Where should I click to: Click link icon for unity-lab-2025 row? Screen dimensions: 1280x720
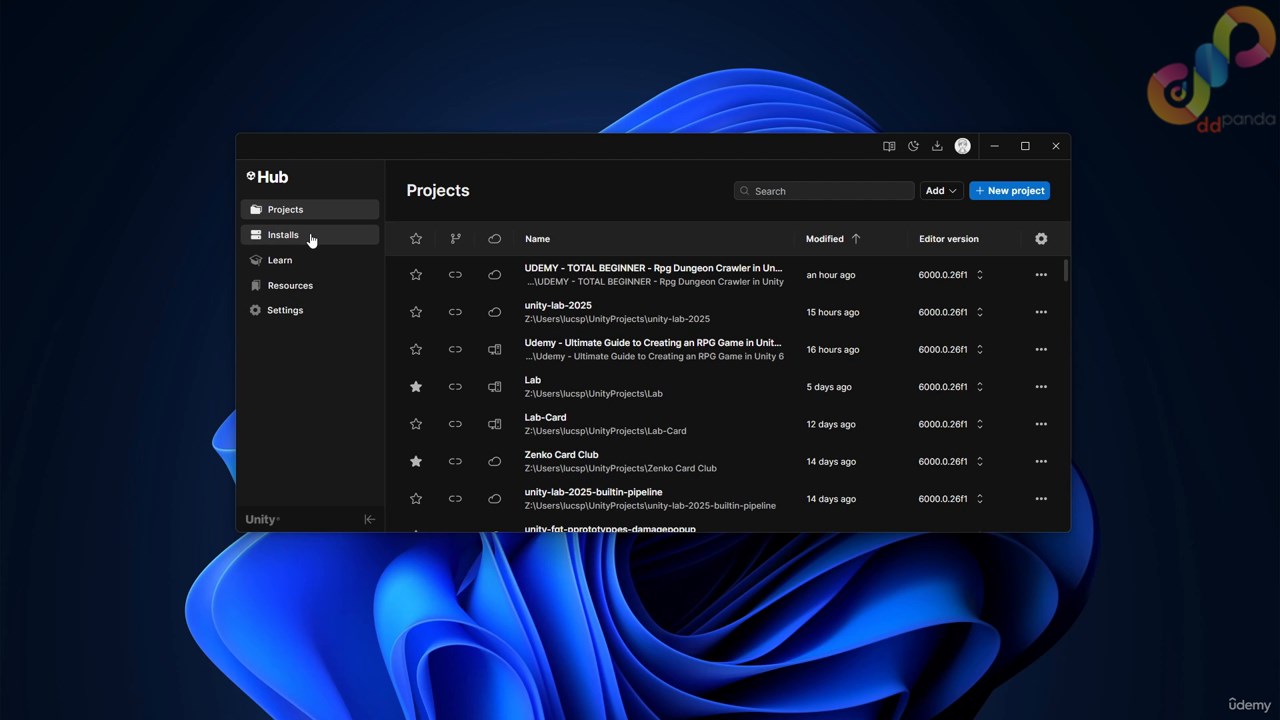tap(455, 312)
